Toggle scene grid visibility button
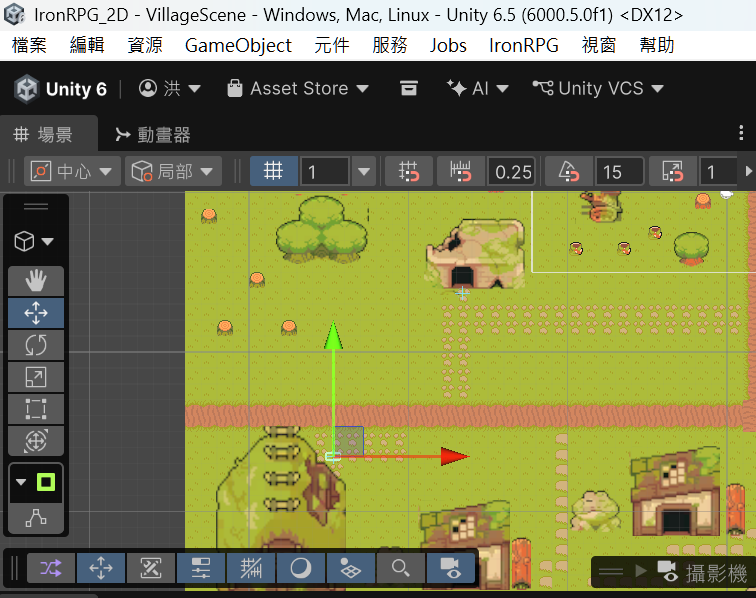 point(273,171)
